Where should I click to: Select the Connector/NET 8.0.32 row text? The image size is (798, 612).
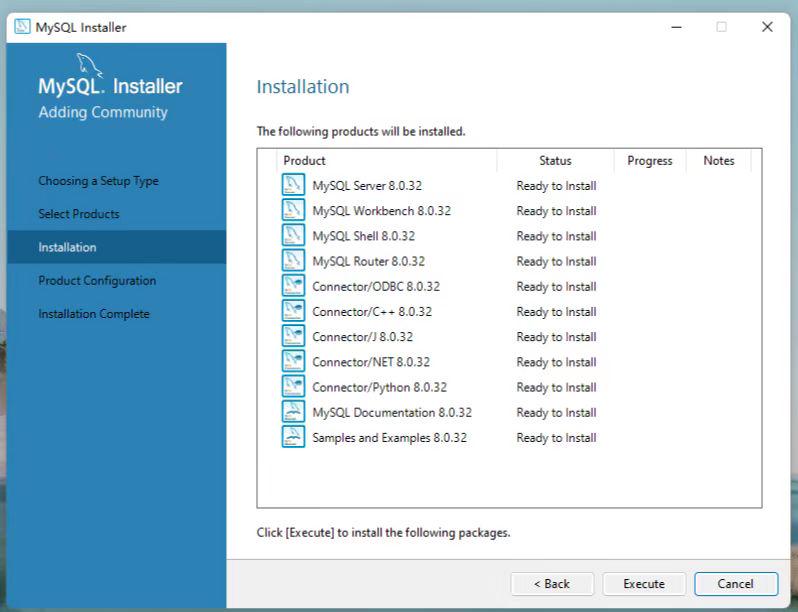tap(371, 362)
